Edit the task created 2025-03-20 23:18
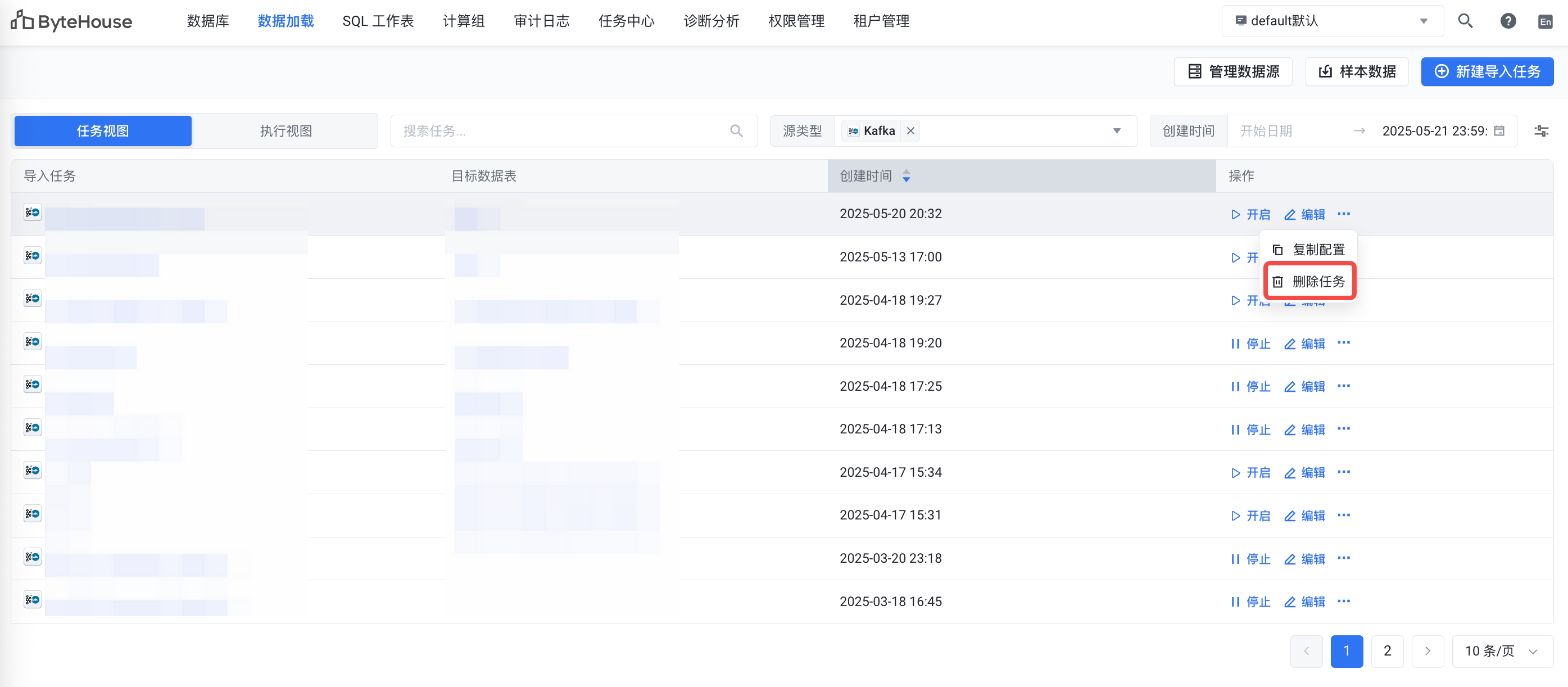The height and width of the screenshot is (687, 1568). (1304, 559)
